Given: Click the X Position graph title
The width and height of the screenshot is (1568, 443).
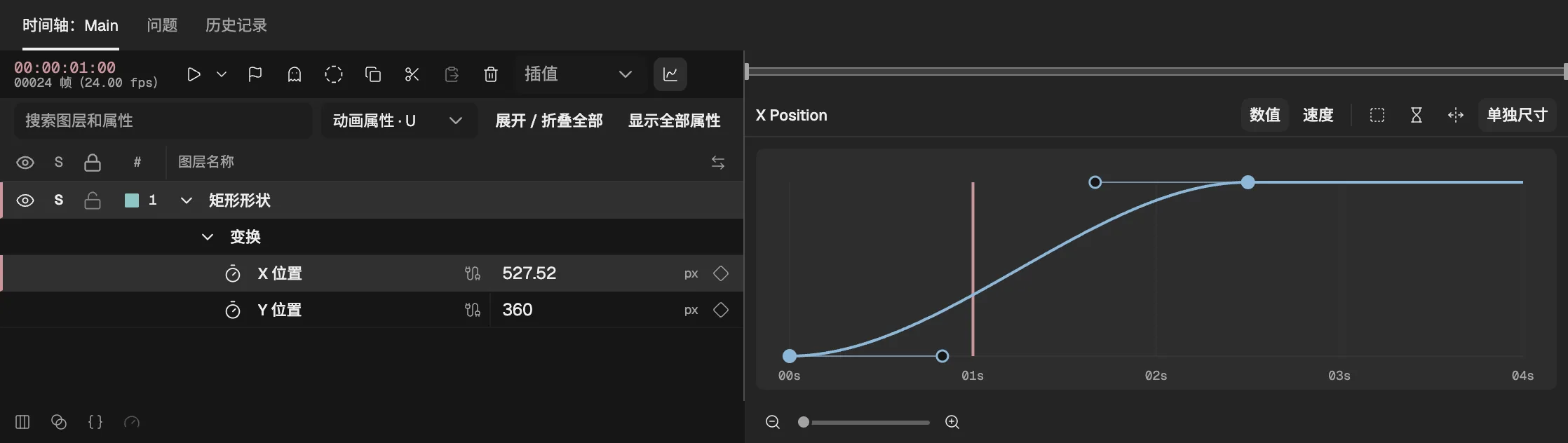Looking at the screenshot, I should [792, 115].
